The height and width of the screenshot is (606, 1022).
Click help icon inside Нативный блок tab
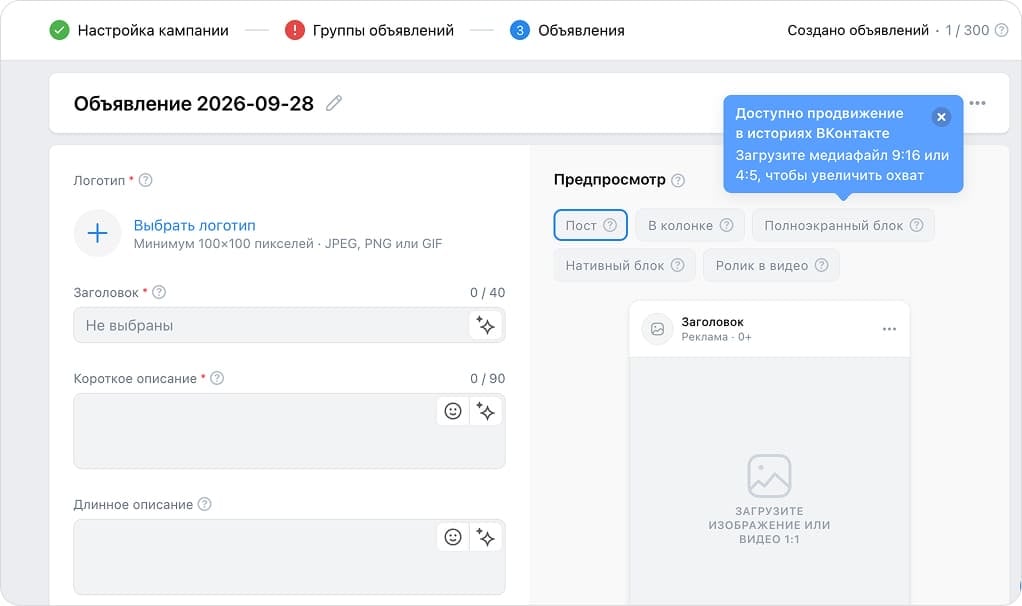click(x=678, y=265)
